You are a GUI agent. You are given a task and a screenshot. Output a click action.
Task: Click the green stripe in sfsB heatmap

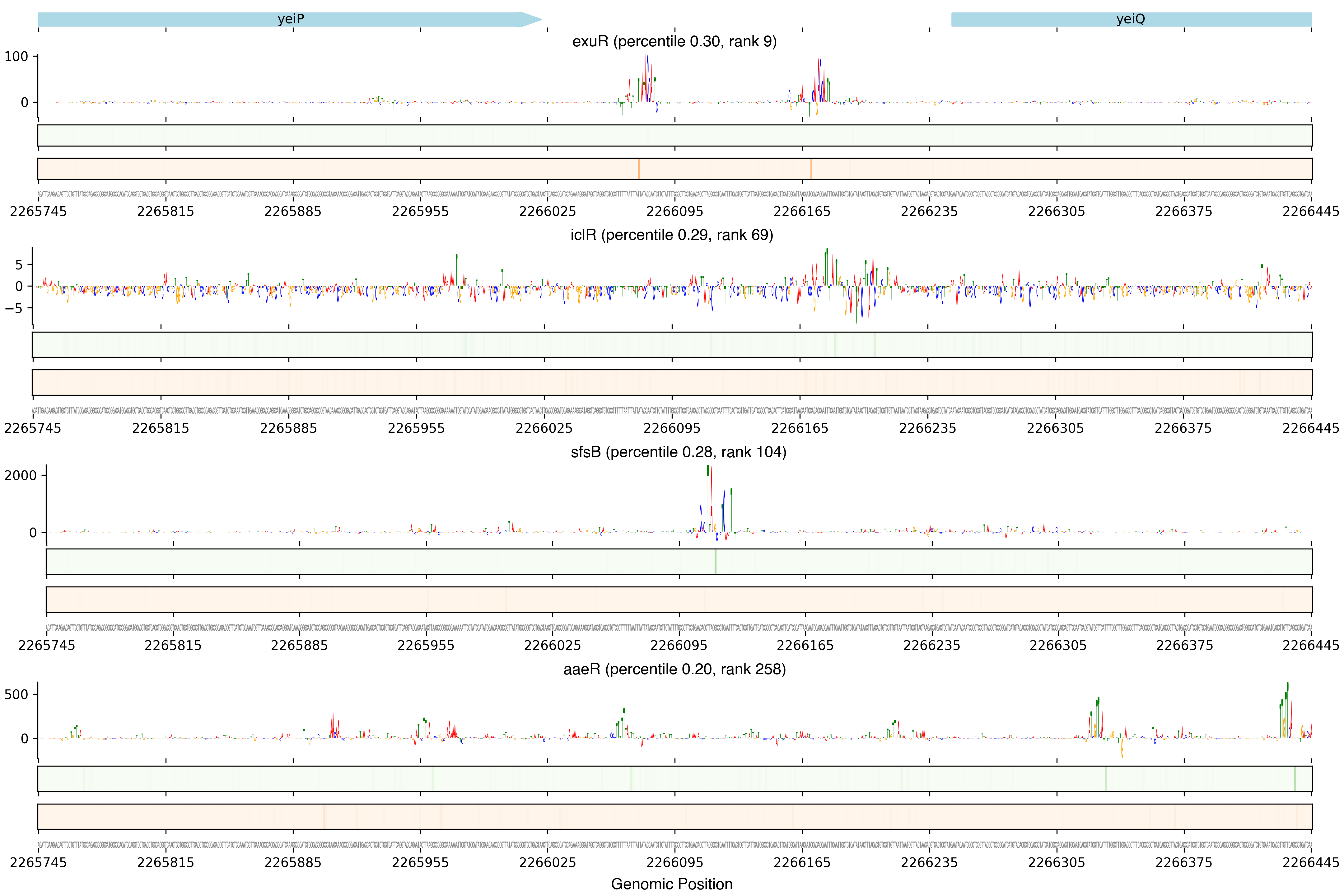coord(715,562)
